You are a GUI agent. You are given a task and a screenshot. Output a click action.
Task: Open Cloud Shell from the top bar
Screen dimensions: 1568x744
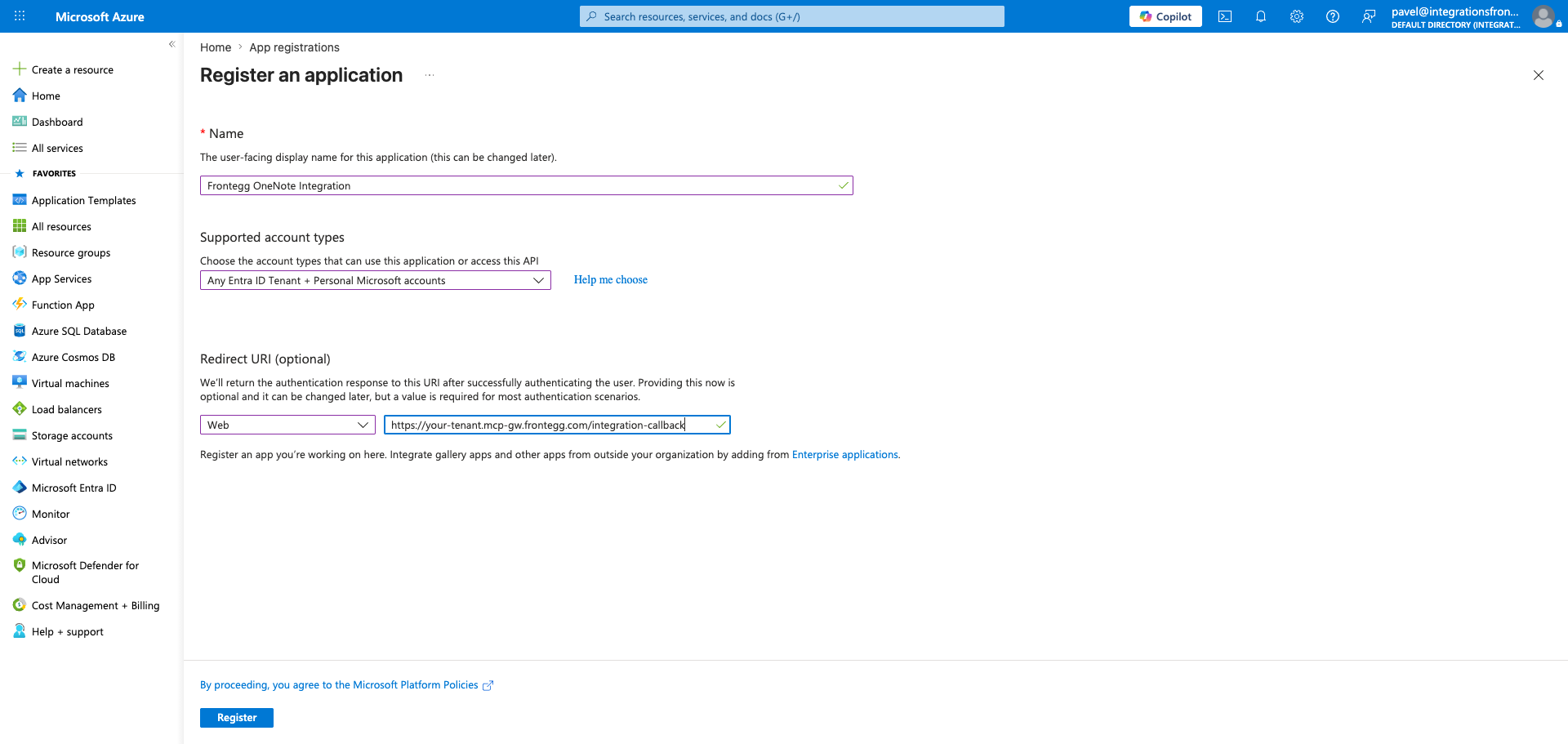click(x=1225, y=16)
